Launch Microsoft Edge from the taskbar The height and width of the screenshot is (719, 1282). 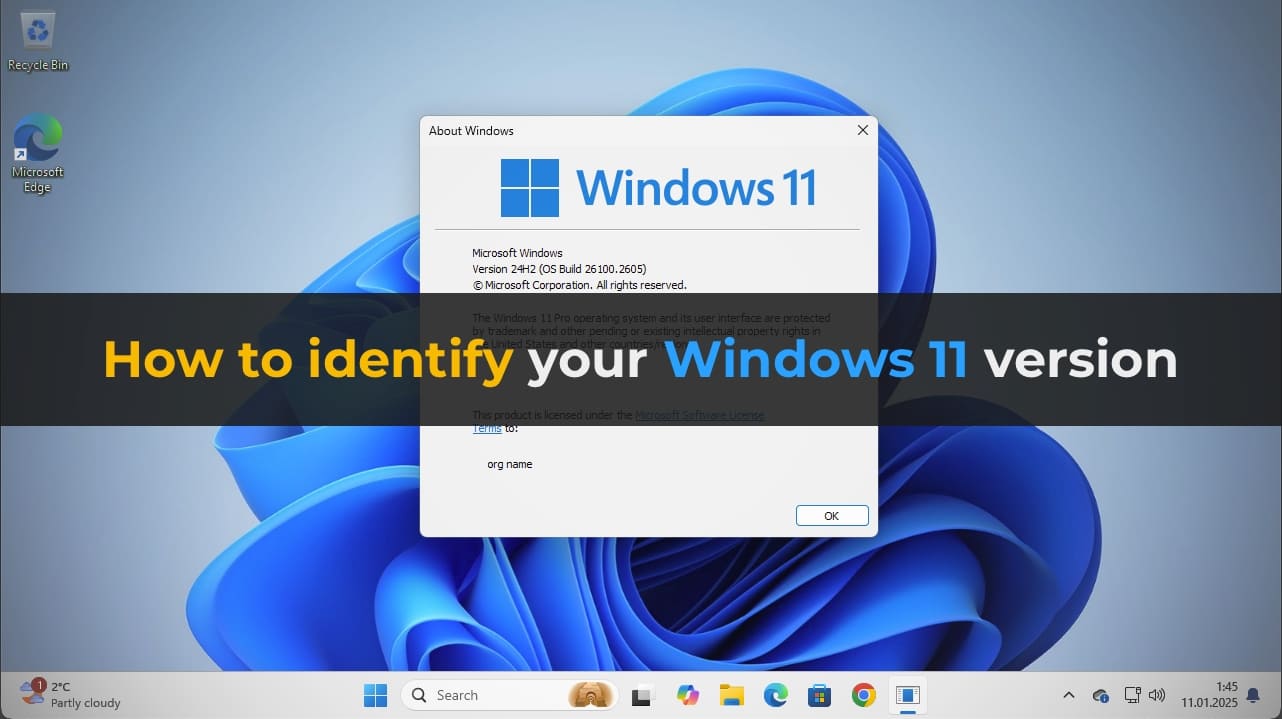tap(776, 695)
